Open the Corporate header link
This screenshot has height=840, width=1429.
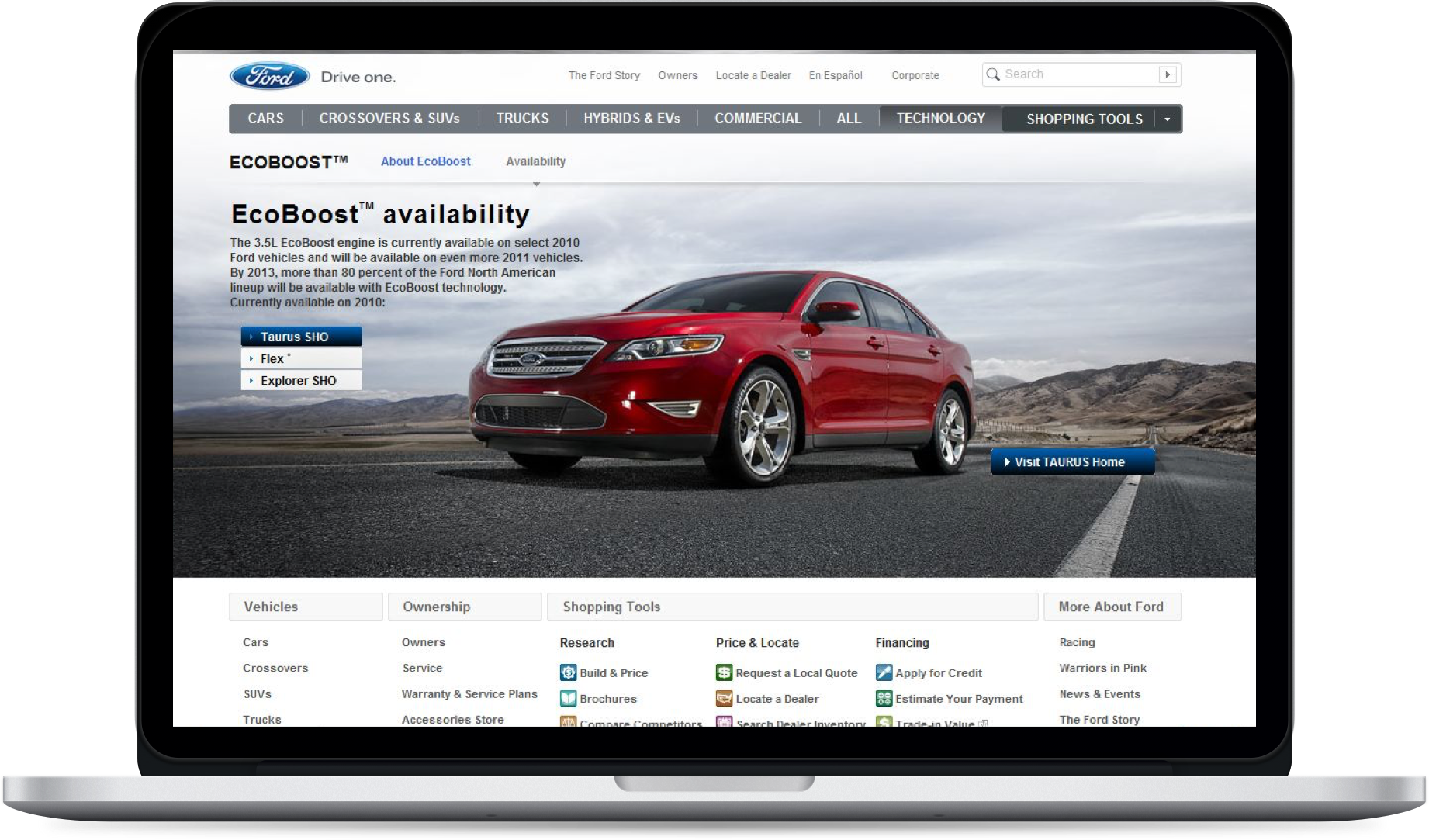point(915,75)
